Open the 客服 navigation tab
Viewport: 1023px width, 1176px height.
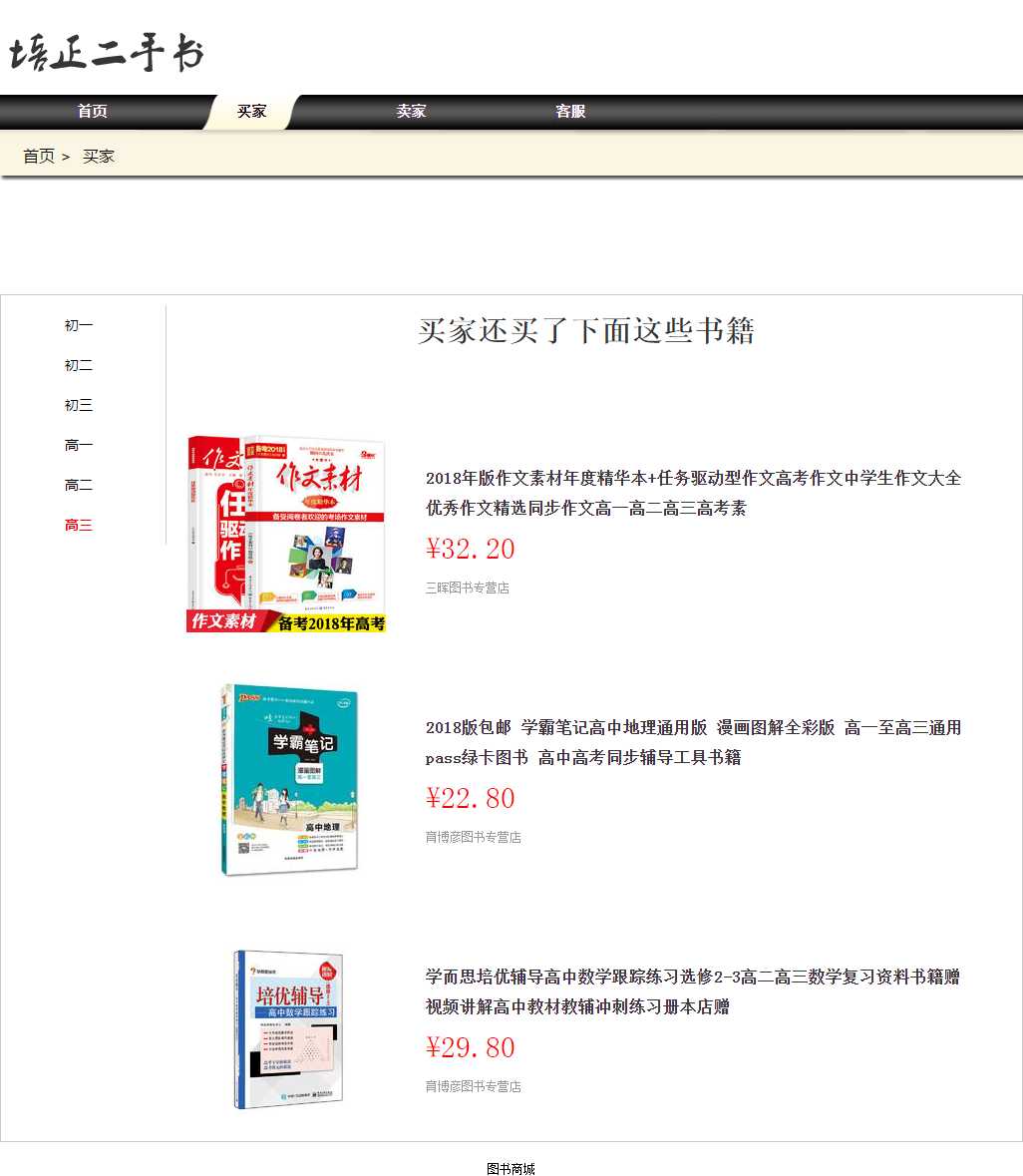[570, 112]
